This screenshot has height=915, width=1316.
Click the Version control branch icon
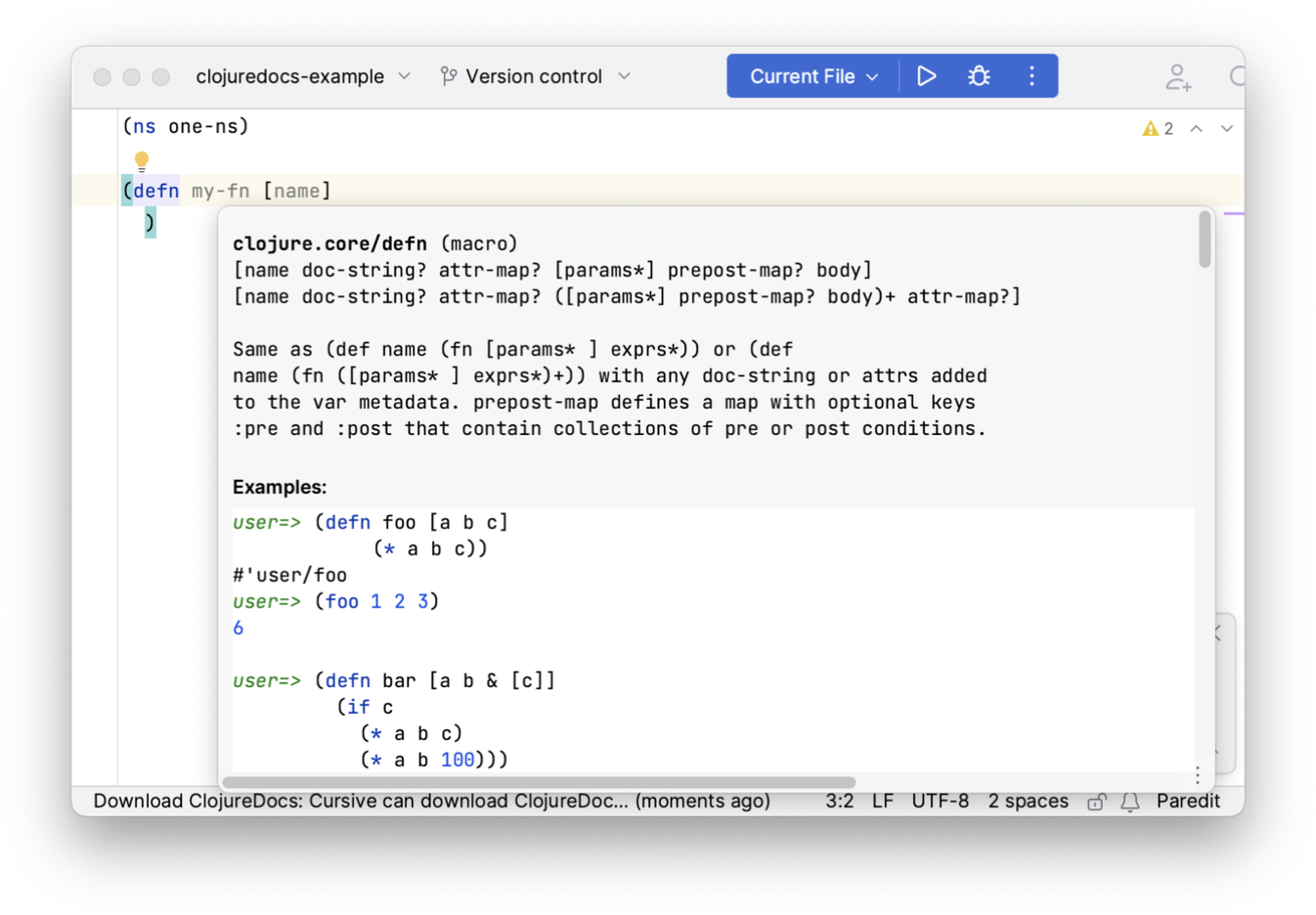(x=449, y=76)
